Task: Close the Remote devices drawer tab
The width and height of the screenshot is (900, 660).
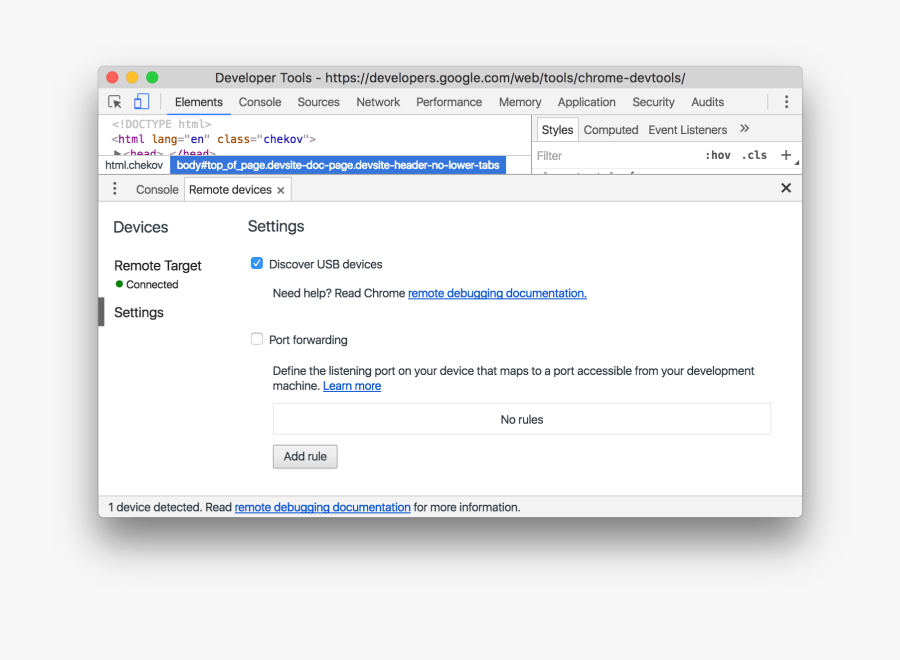Action: tap(281, 190)
